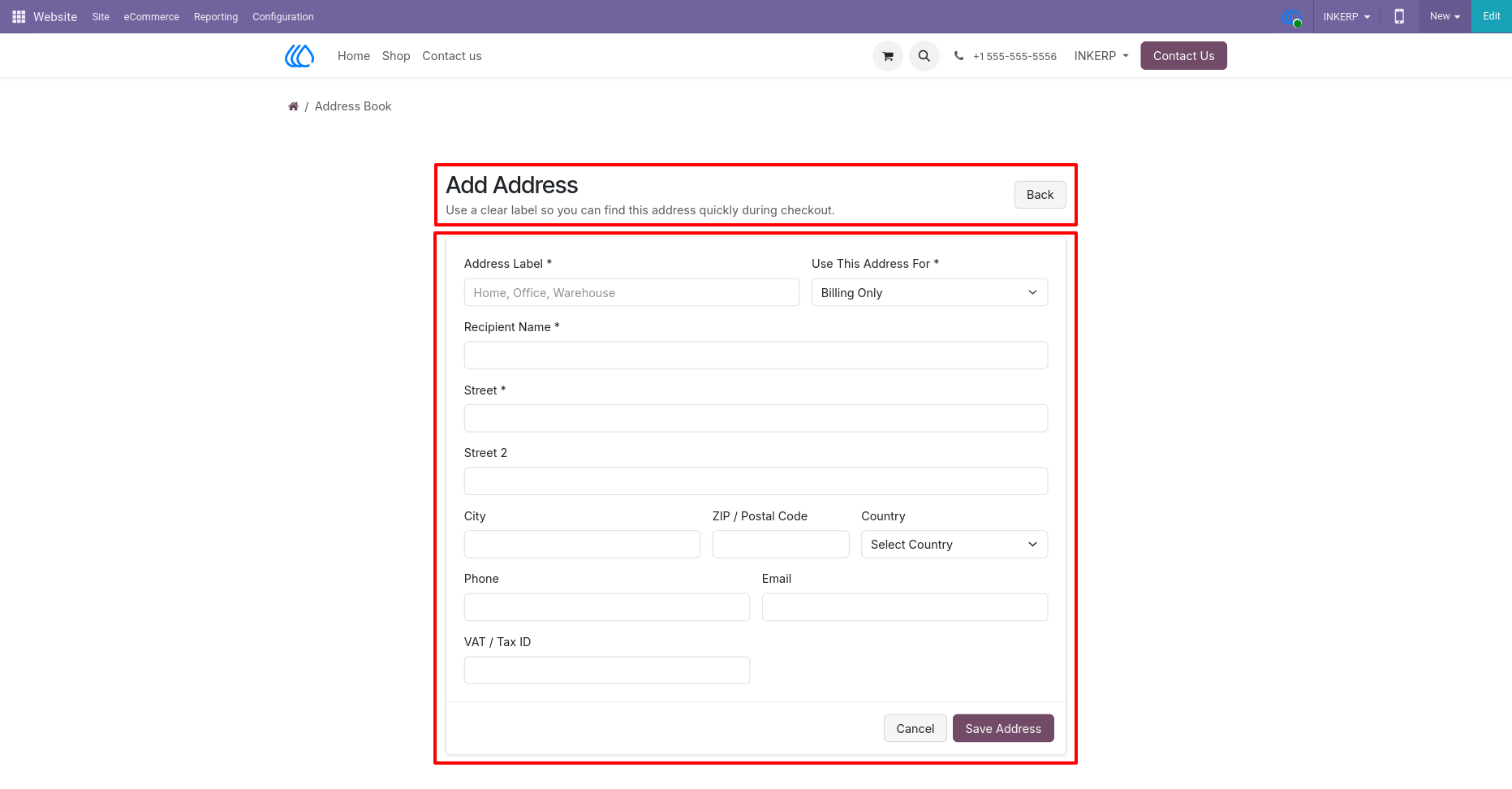Click the website status globe icon
Image resolution: width=1512 pixels, height=789 pixels.
coord(1291,17)
